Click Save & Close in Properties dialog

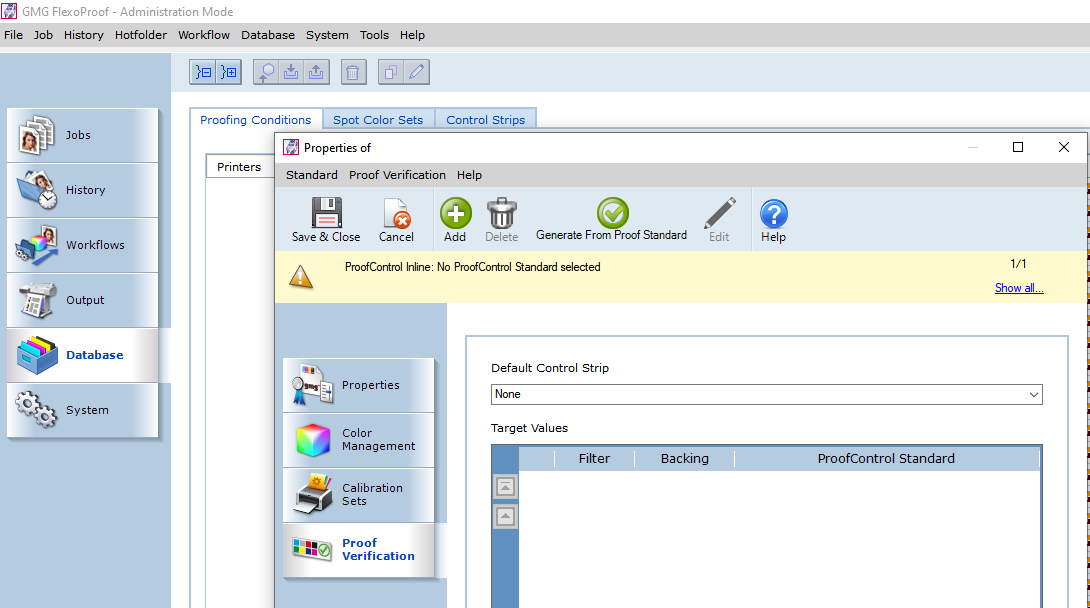(326, 220)
